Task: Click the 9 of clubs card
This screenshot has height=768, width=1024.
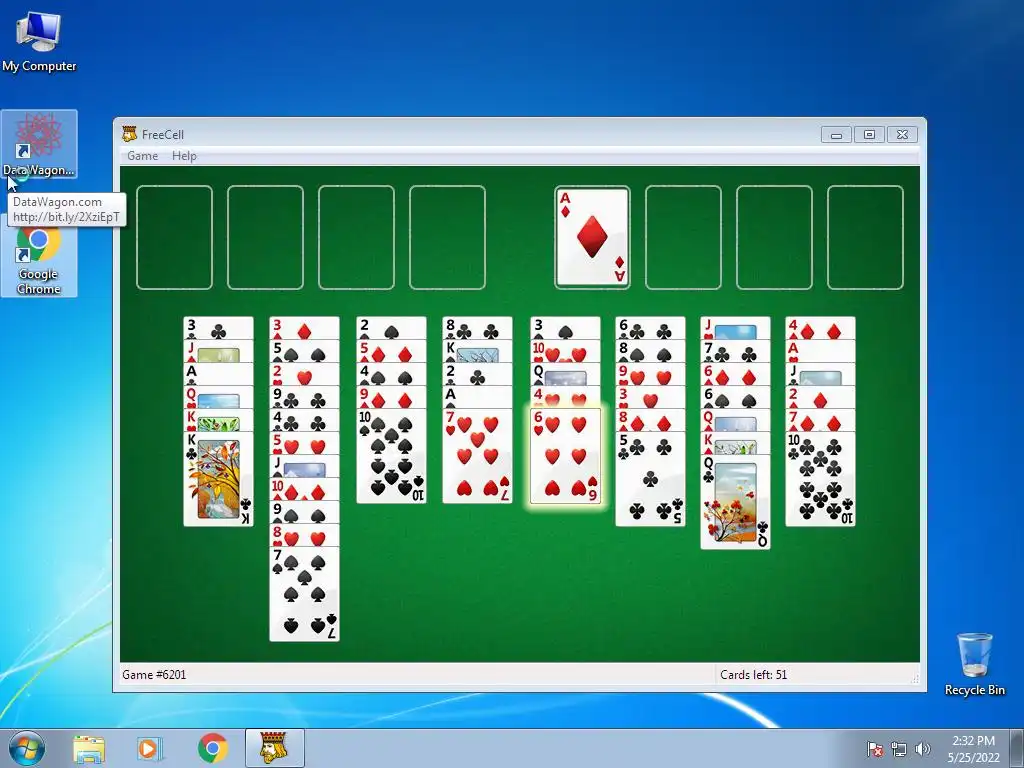Action: 304,397
